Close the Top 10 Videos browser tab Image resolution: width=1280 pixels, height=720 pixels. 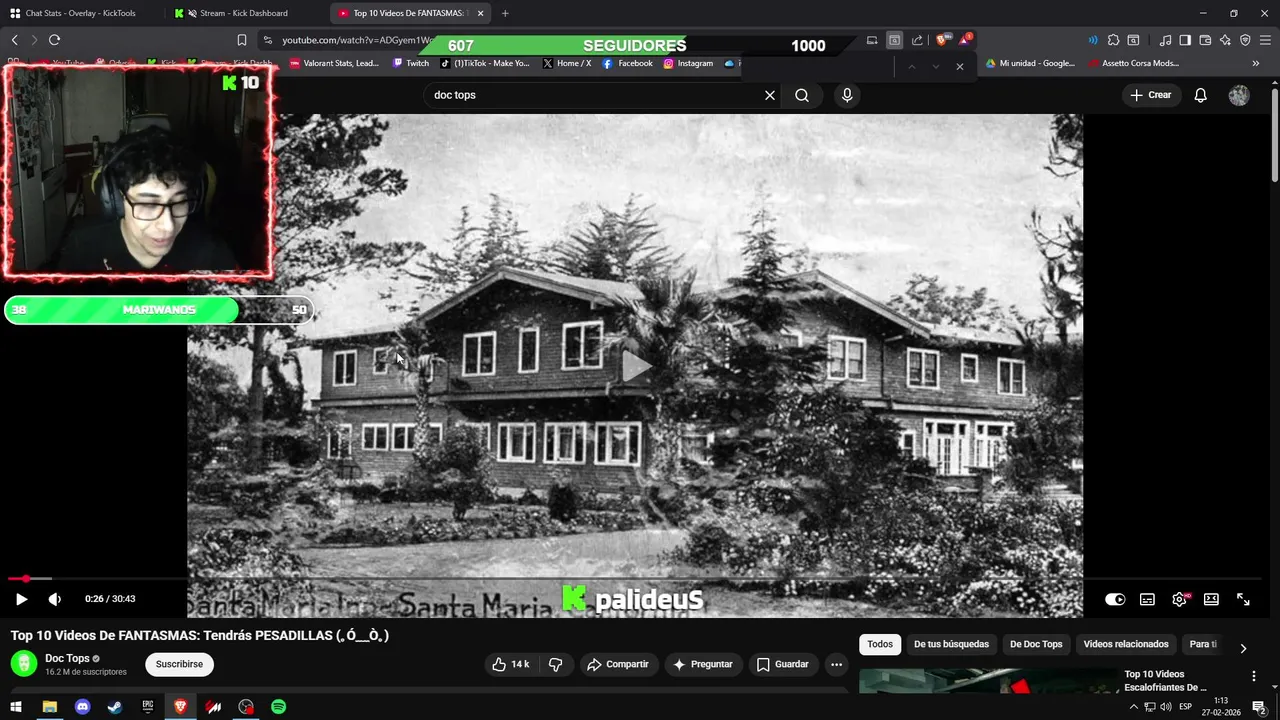[x=481, y=13]
